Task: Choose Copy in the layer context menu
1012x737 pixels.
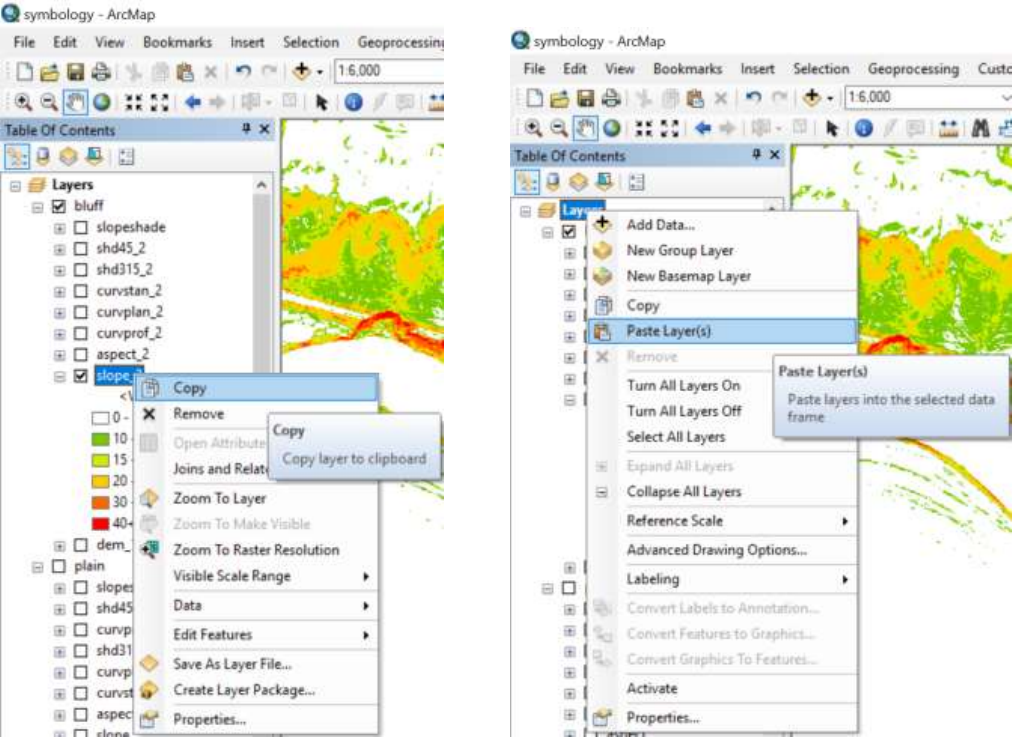Action: click(256, 388)
